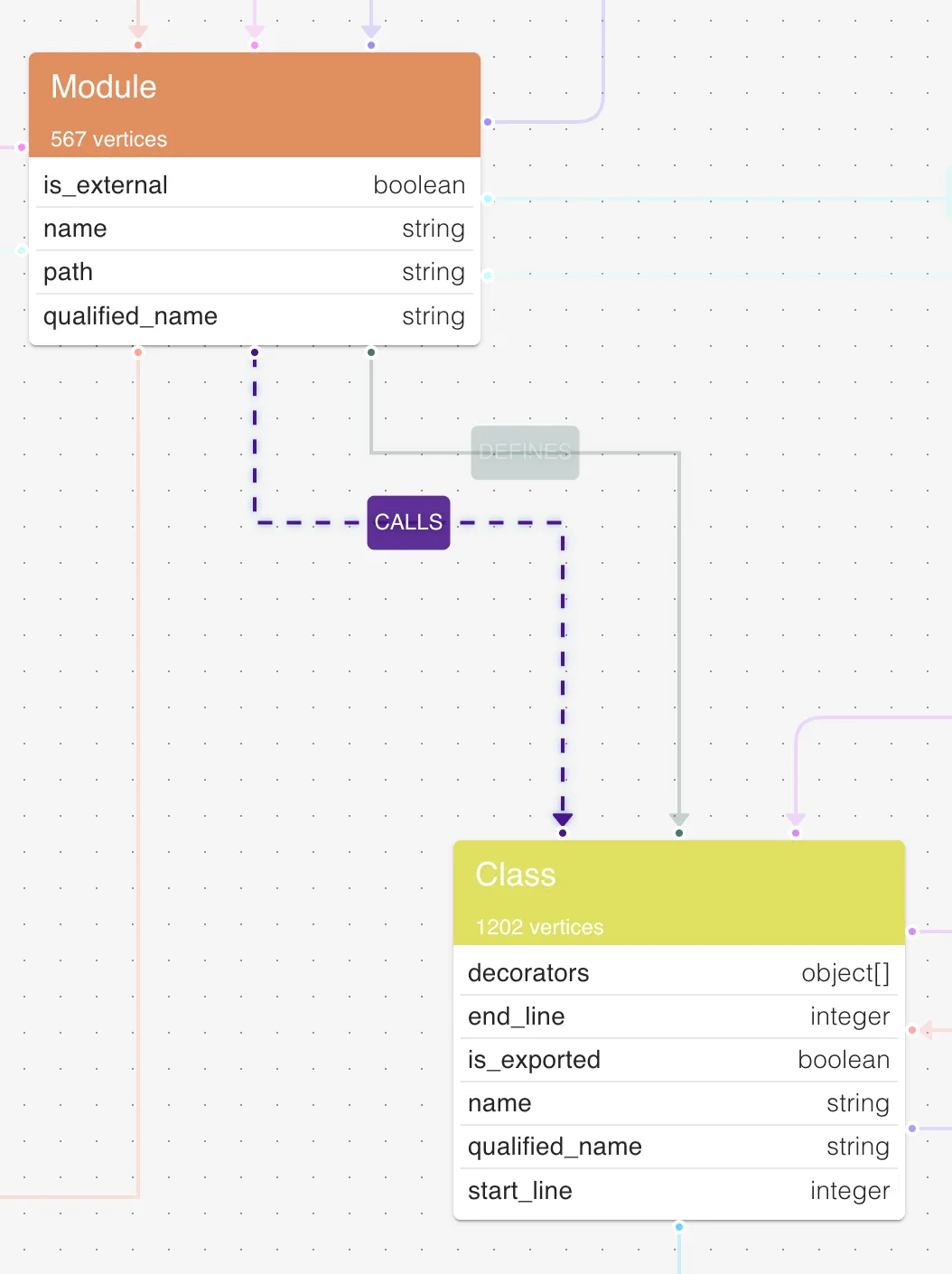This screenshot has width=952, height=1274.
Task: Click the 567 vertices count label
Action: (x=108, y=139)
